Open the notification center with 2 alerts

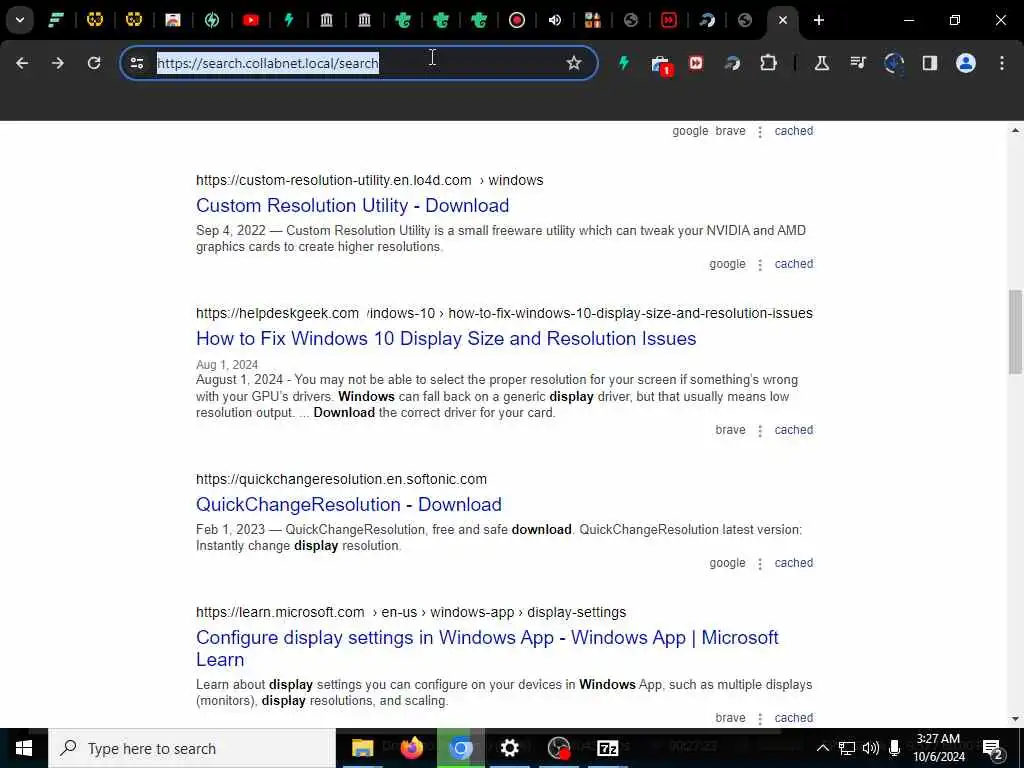(993, 749)
